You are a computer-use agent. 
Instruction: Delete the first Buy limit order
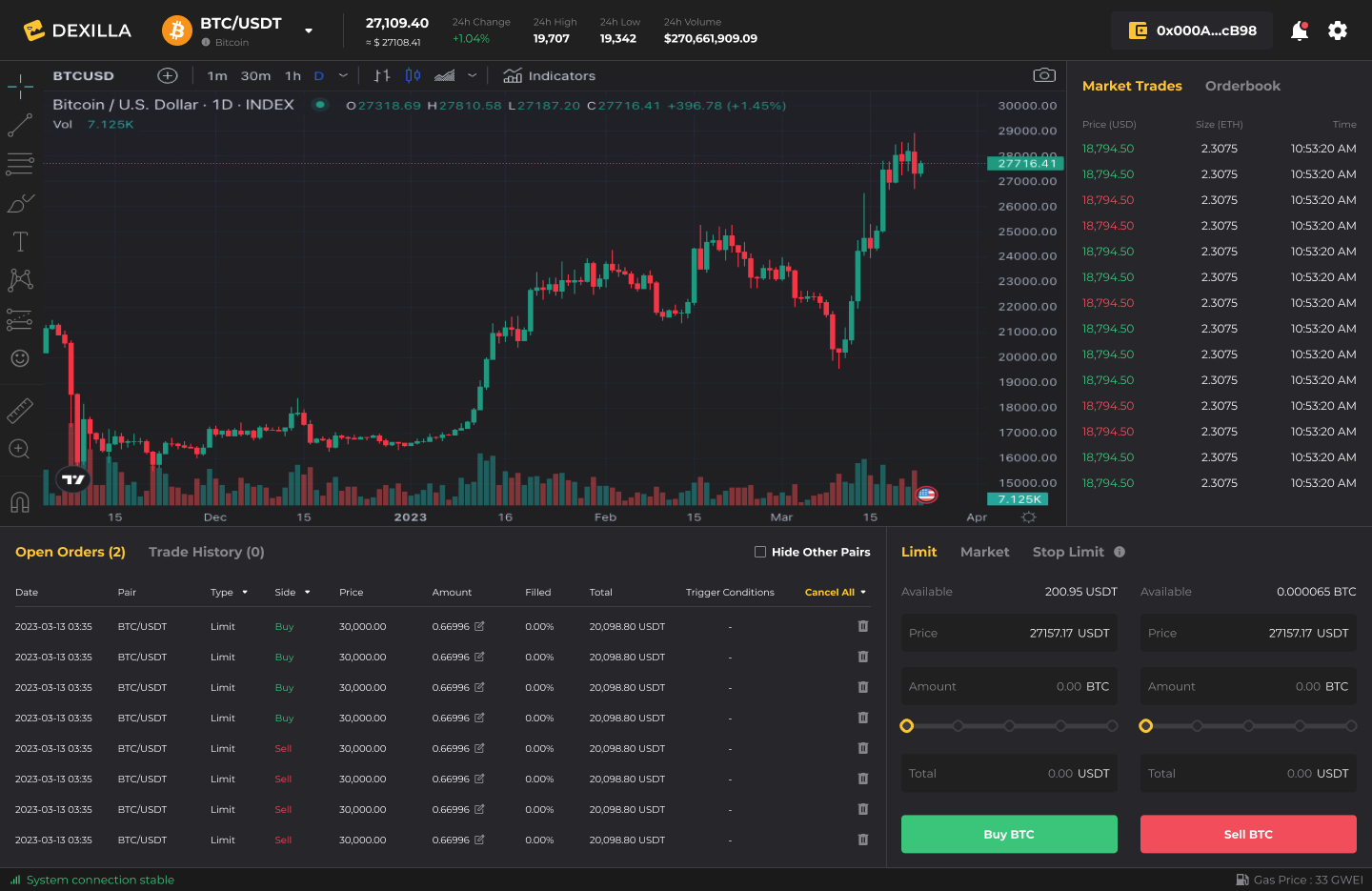click(863, 626)
